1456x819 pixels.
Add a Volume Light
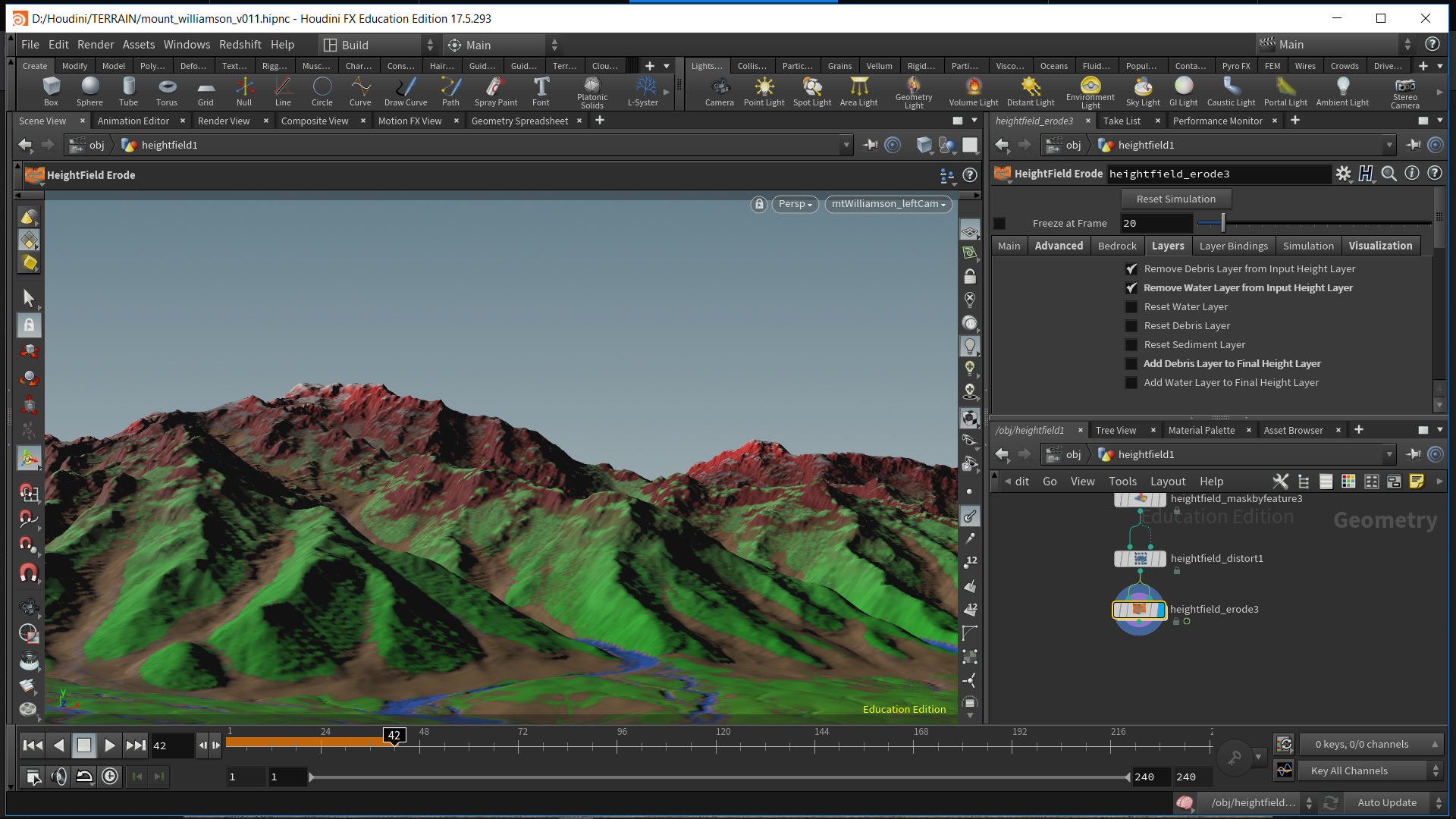[974, 91]
